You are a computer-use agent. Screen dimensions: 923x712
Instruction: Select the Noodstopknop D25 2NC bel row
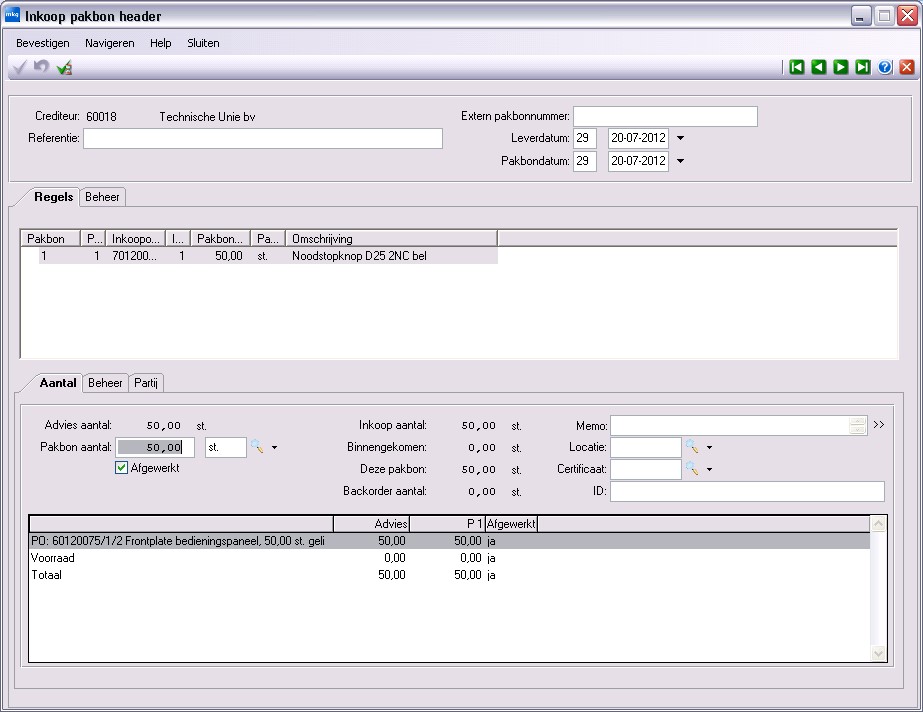tap(268, 256)
